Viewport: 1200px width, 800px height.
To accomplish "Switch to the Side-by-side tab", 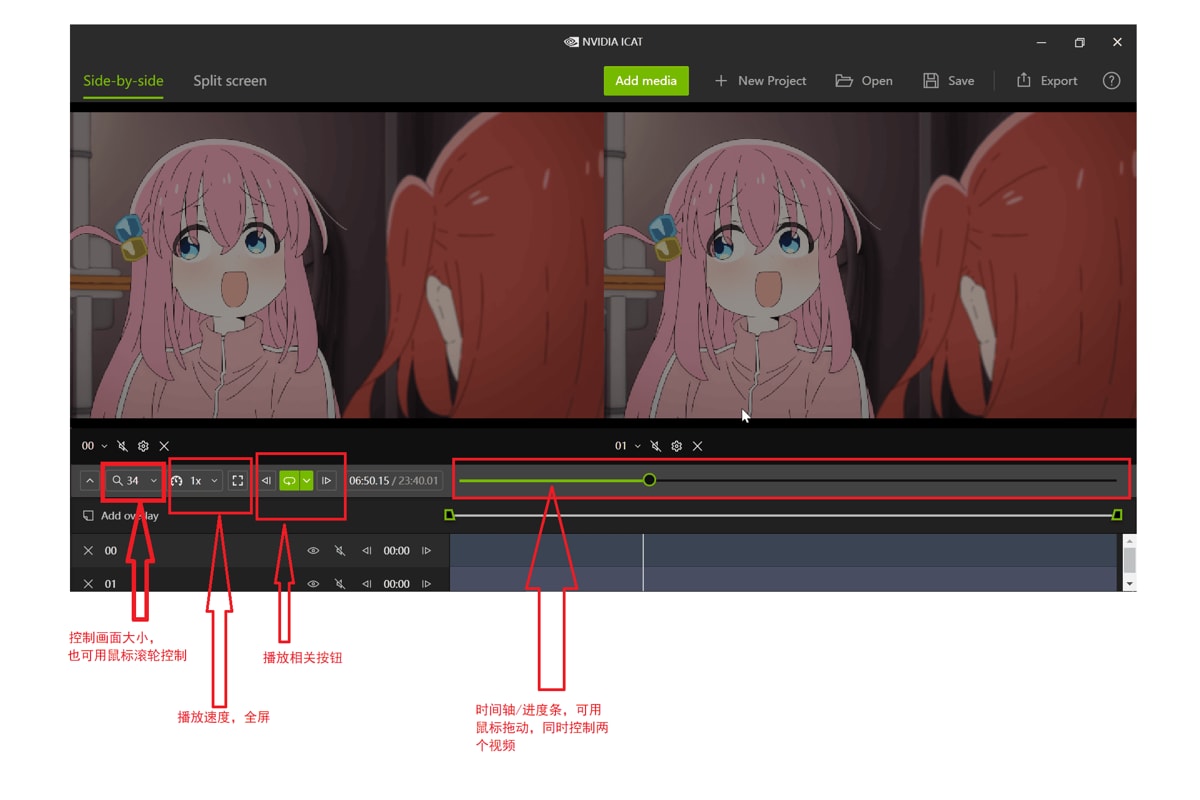I will point(123,81).
